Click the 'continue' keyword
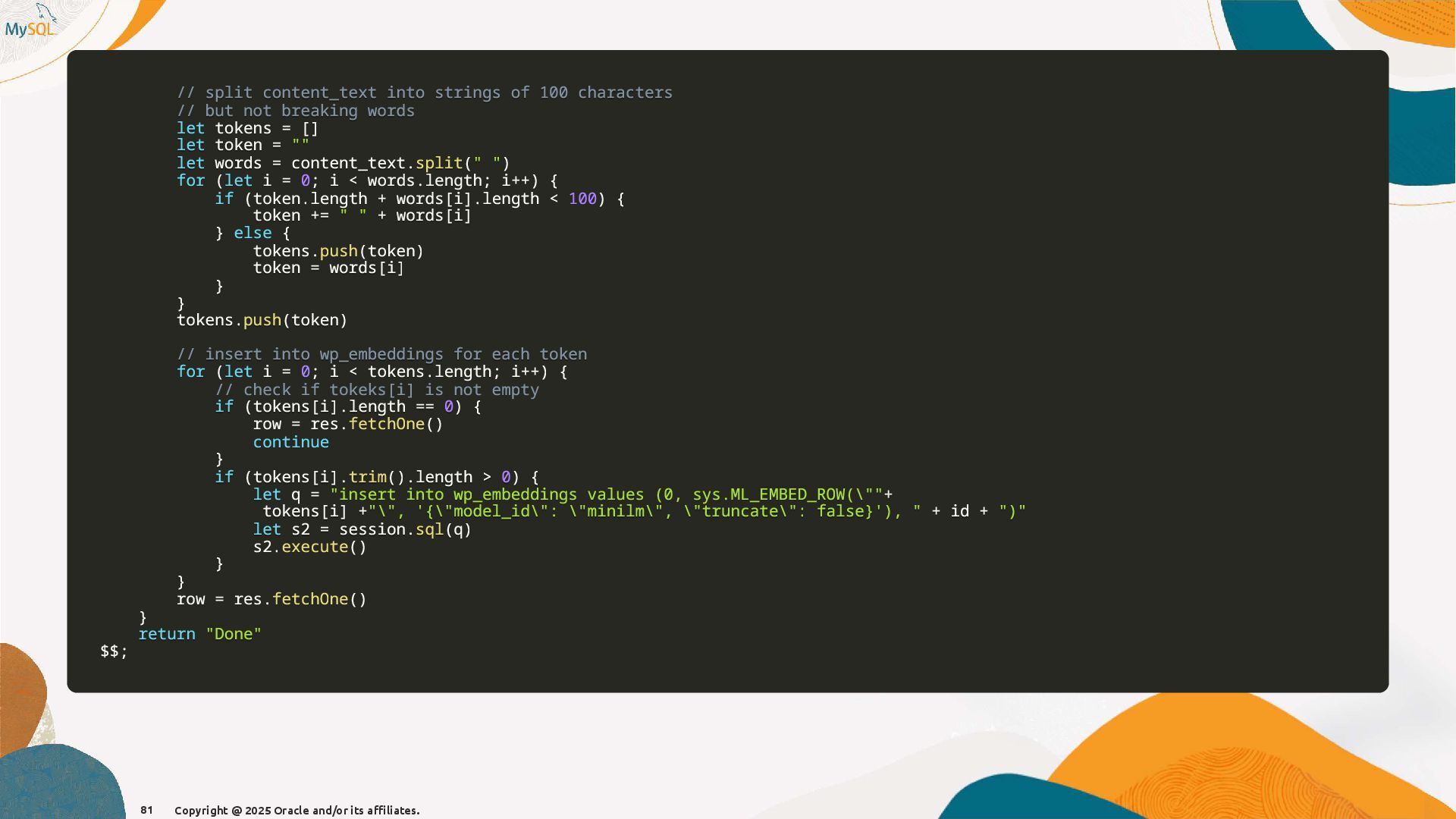Image resolution: width=1456 pixels, height=819 pixels. pyautogui.click(x=290, y=442)
